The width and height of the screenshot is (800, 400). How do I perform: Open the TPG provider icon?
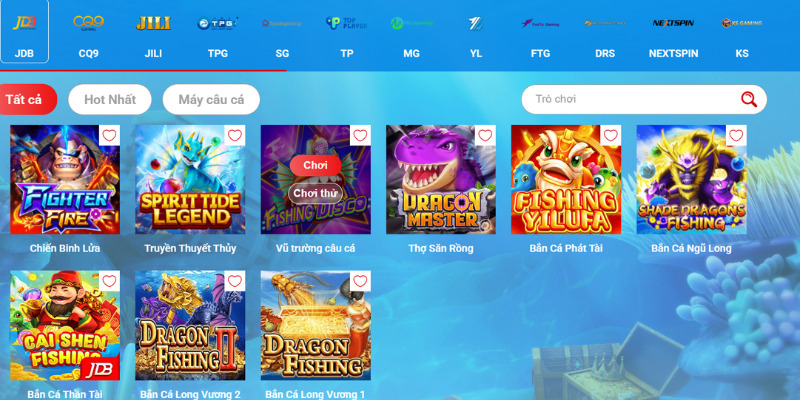[217, 23]
